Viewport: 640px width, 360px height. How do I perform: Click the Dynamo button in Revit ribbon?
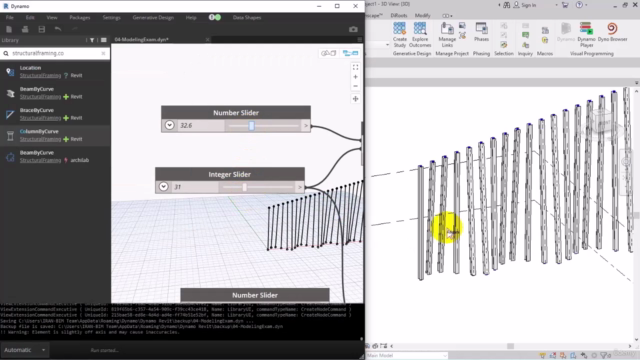(566, 32)
